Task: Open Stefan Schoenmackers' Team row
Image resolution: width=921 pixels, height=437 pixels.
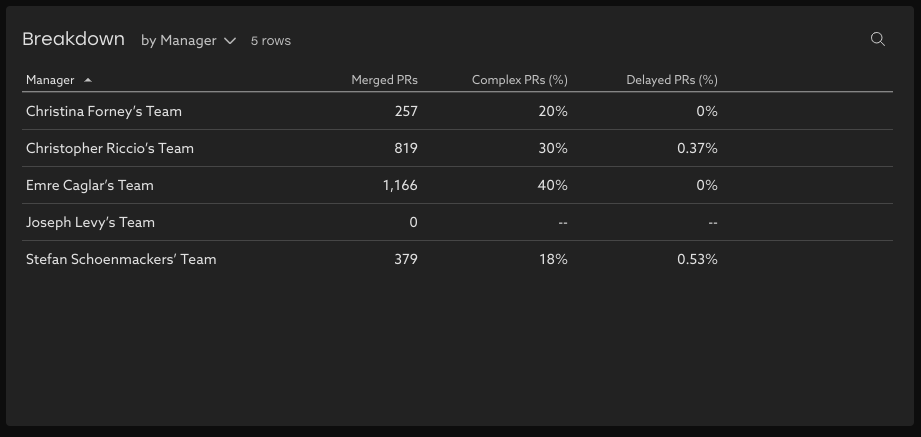Action: pyautogui.click(x=121, y=259)
